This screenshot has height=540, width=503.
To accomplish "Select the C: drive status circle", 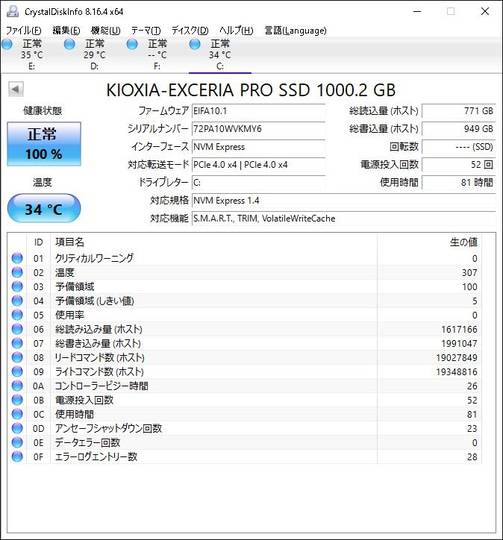I will (x=195, y=44).
